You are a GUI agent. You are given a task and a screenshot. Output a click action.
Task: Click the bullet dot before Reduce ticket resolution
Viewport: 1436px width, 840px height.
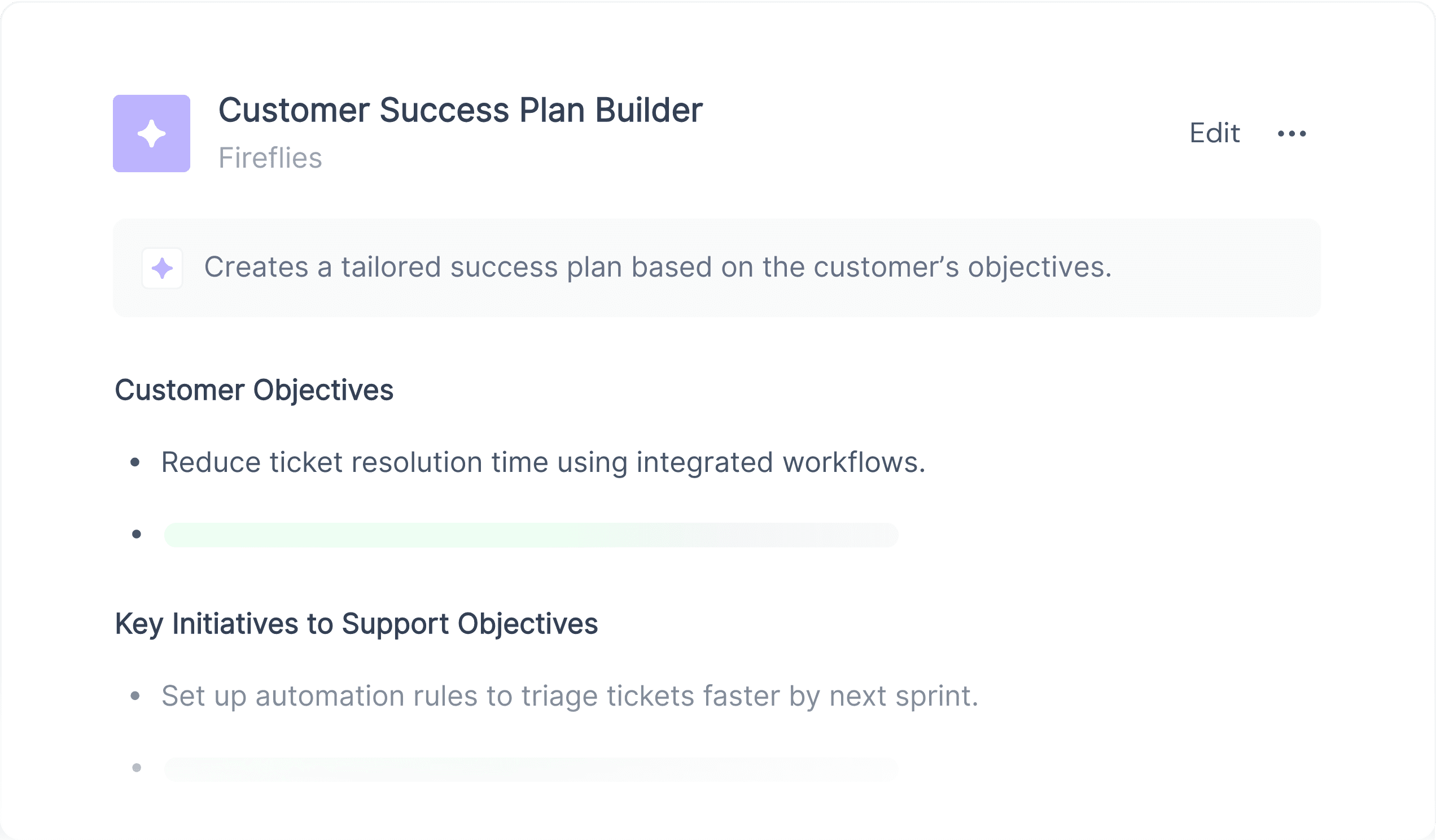pos(135,462)
